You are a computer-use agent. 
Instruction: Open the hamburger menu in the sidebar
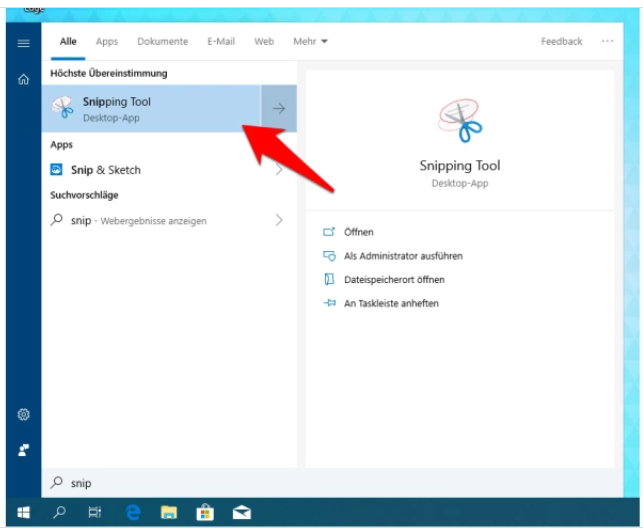coord(23,43)
